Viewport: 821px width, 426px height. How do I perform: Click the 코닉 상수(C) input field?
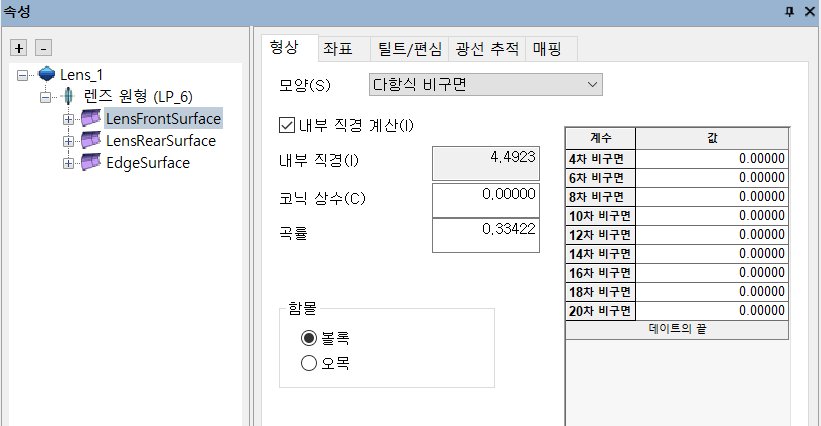point(485,200)
